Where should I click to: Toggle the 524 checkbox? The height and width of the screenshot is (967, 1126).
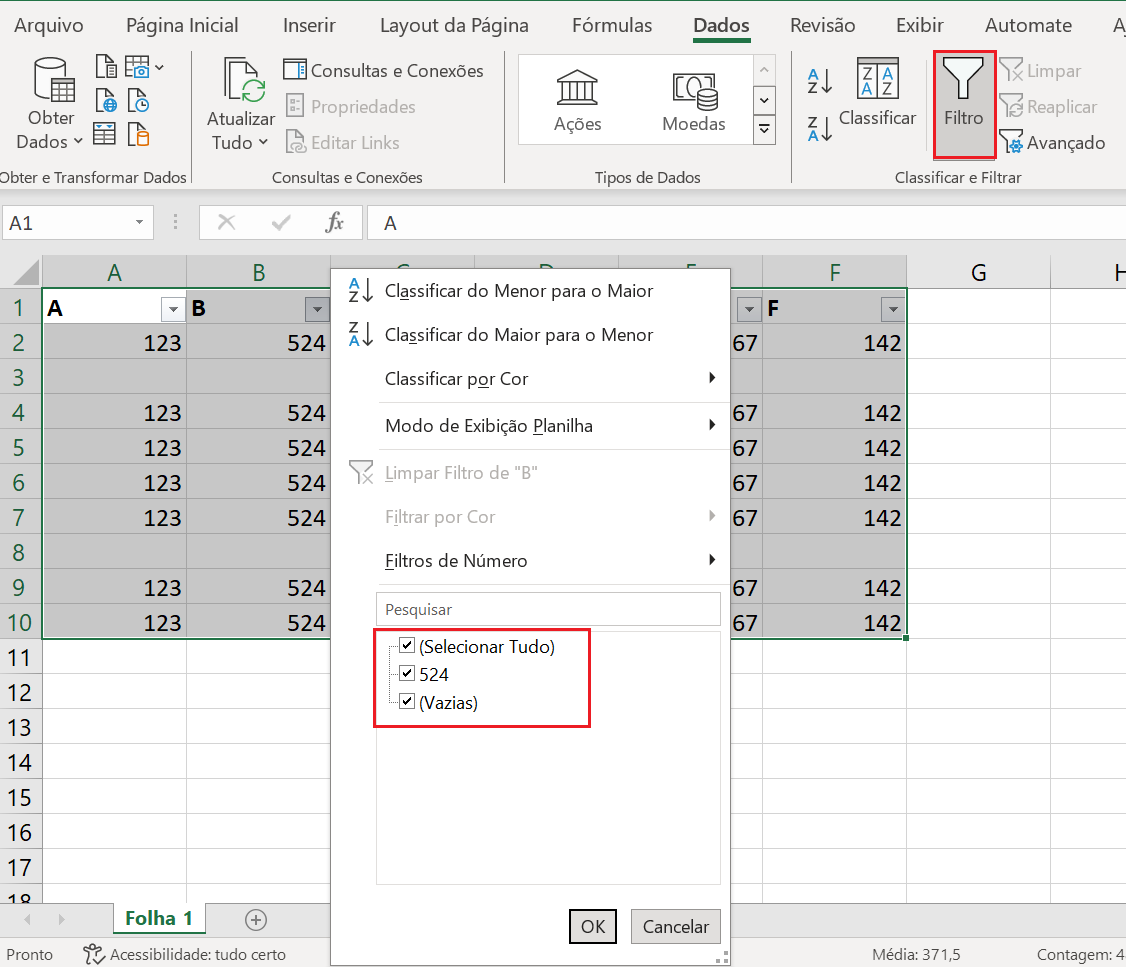pyautogui.click(x=407, y=673)
